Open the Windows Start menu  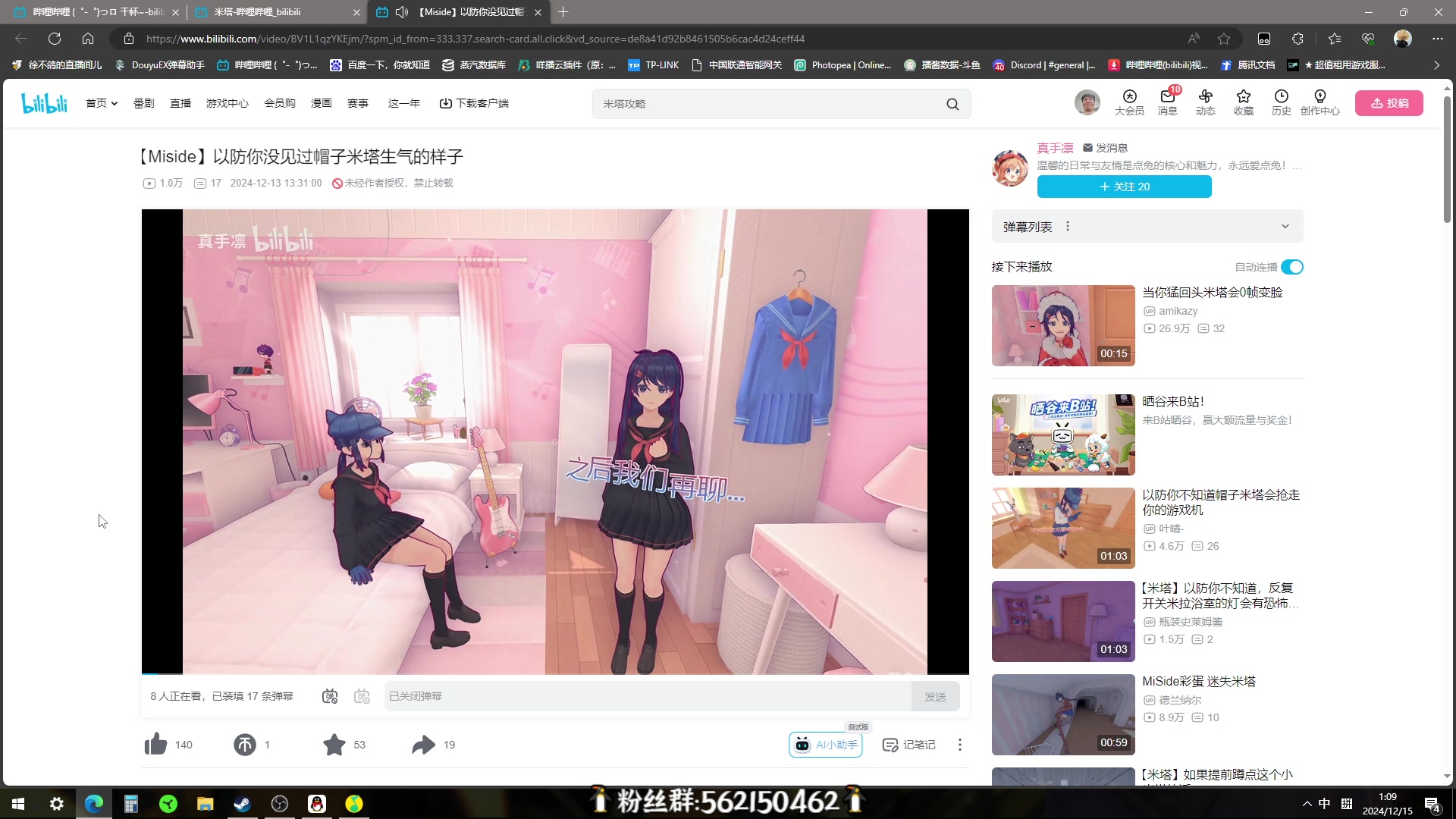(x=18, y=804)
